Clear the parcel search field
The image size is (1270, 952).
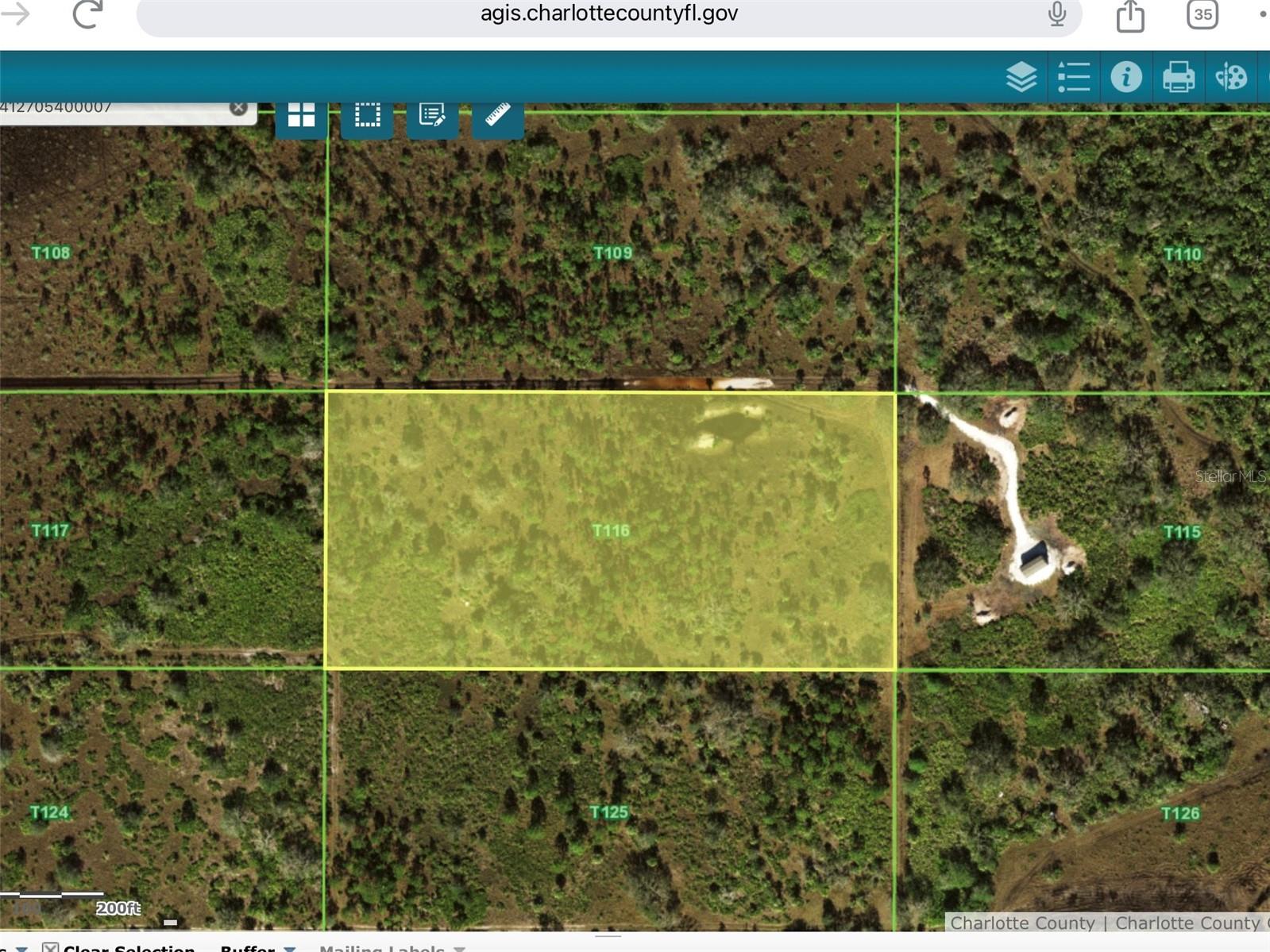coord(238,107)
